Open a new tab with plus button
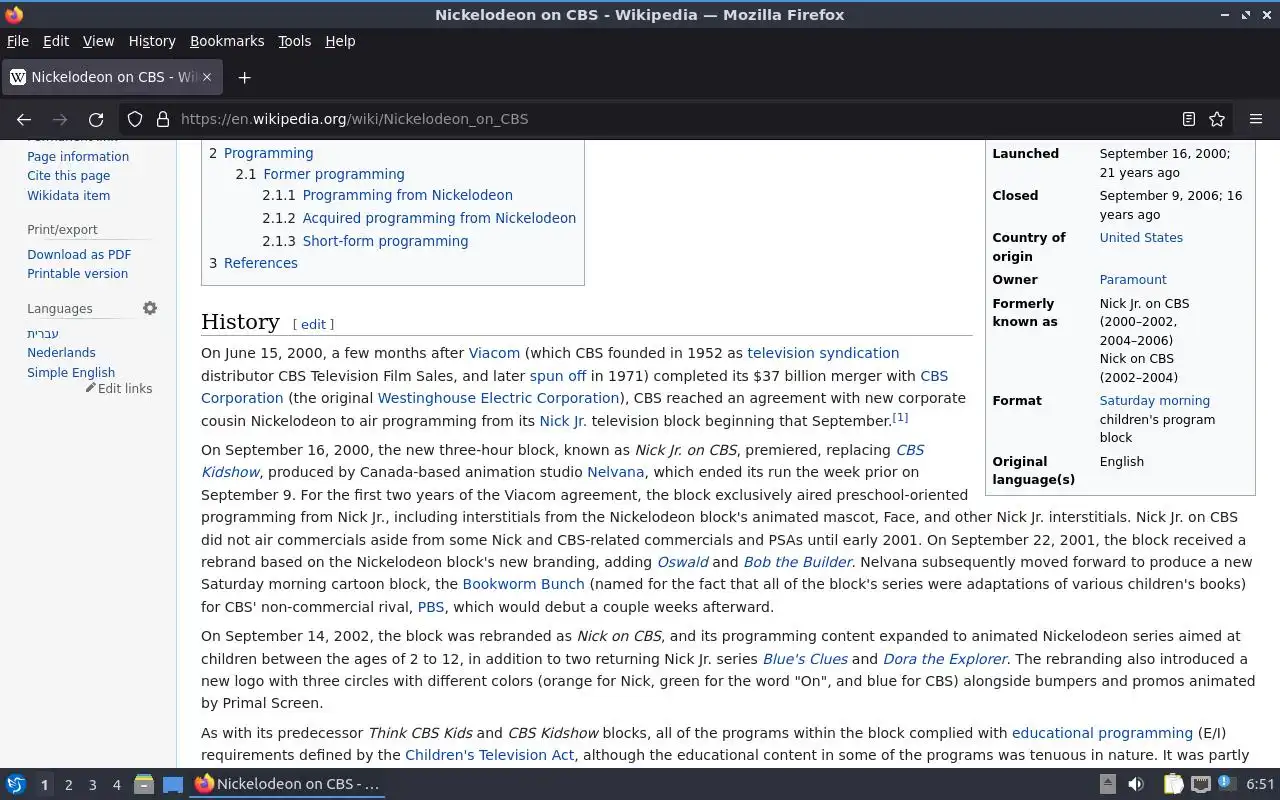The height and width of the screenshot is (800, 1280). (x=244, y=77)
